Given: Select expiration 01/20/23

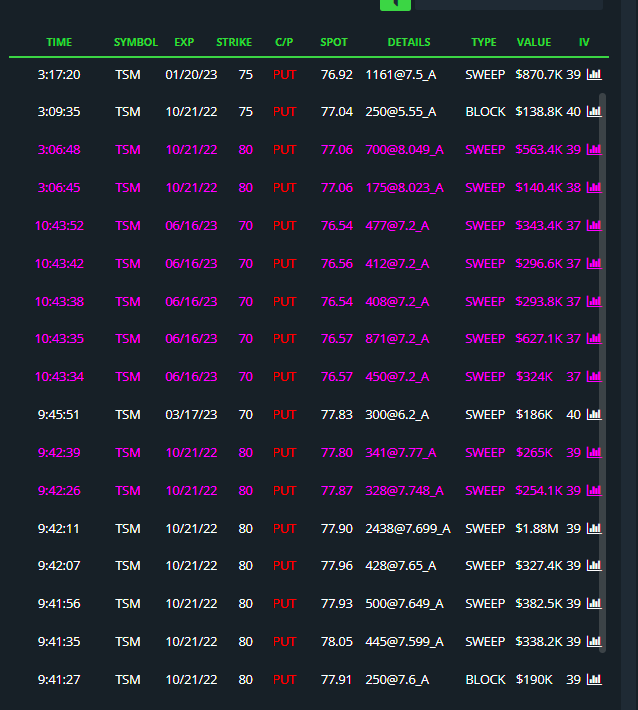Looking at the screenshot, I should tap(191, 74).
